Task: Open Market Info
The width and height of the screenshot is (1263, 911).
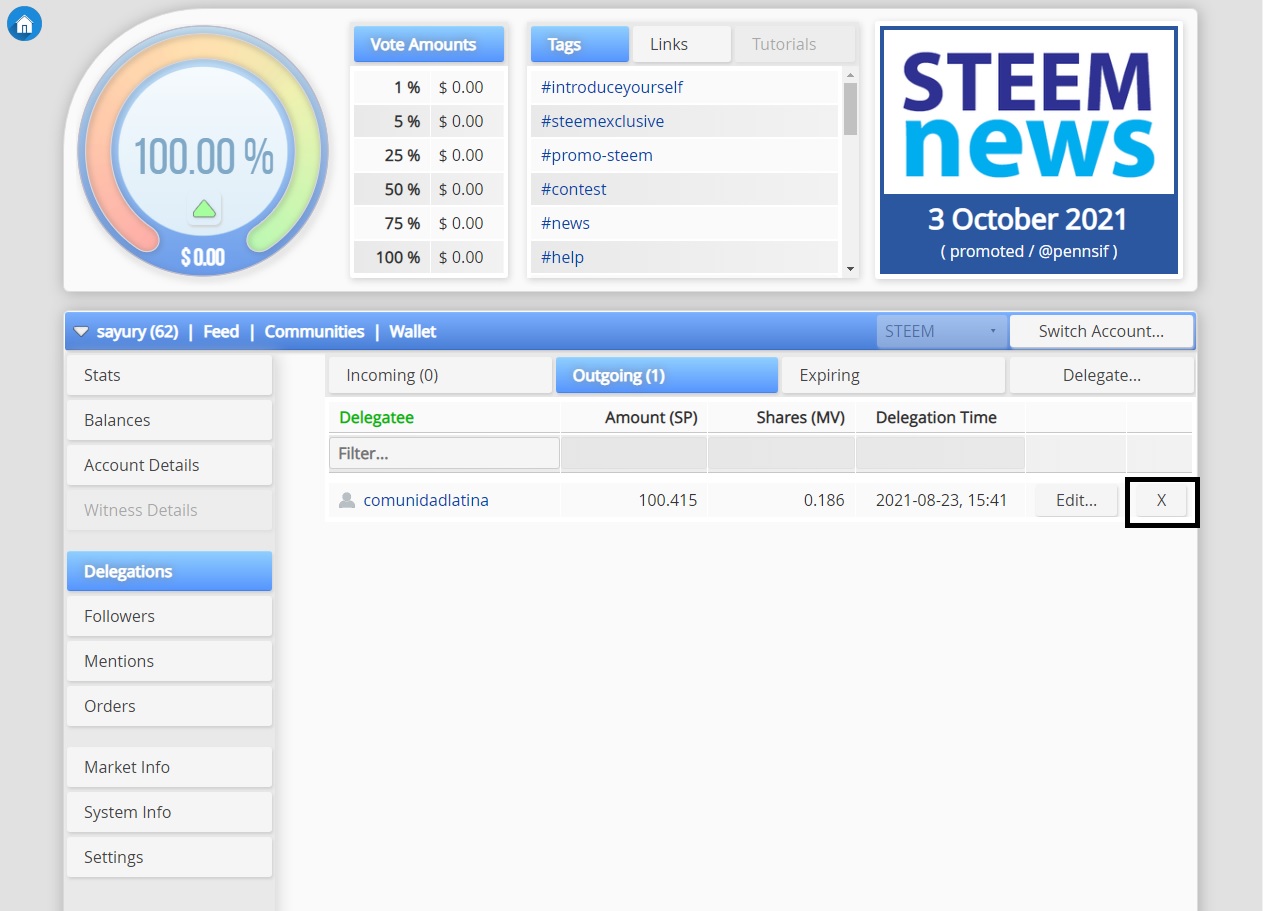Action: coord(169,767)
